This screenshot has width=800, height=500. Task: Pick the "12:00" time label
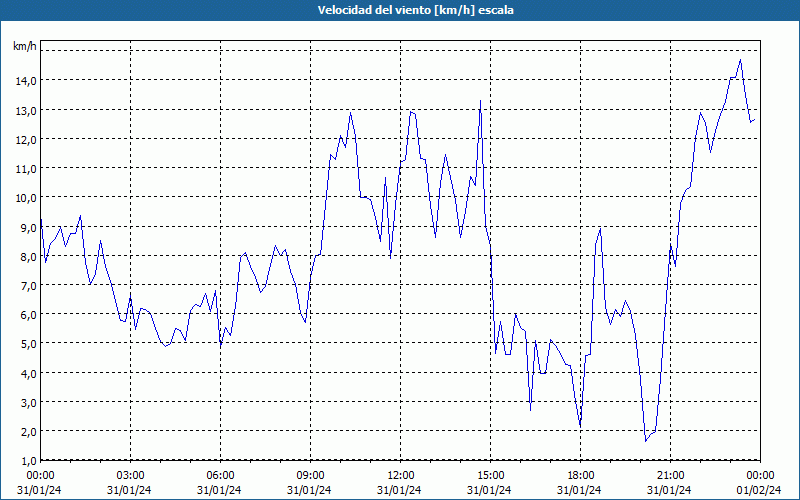point(401,476)
